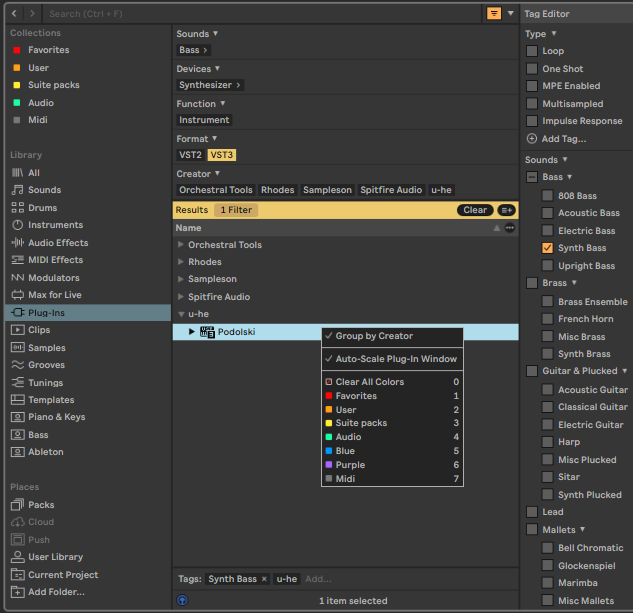This screenshot has height=613, width=633.
Task: Expand the Rhodes group
Action: coord(180,262)
